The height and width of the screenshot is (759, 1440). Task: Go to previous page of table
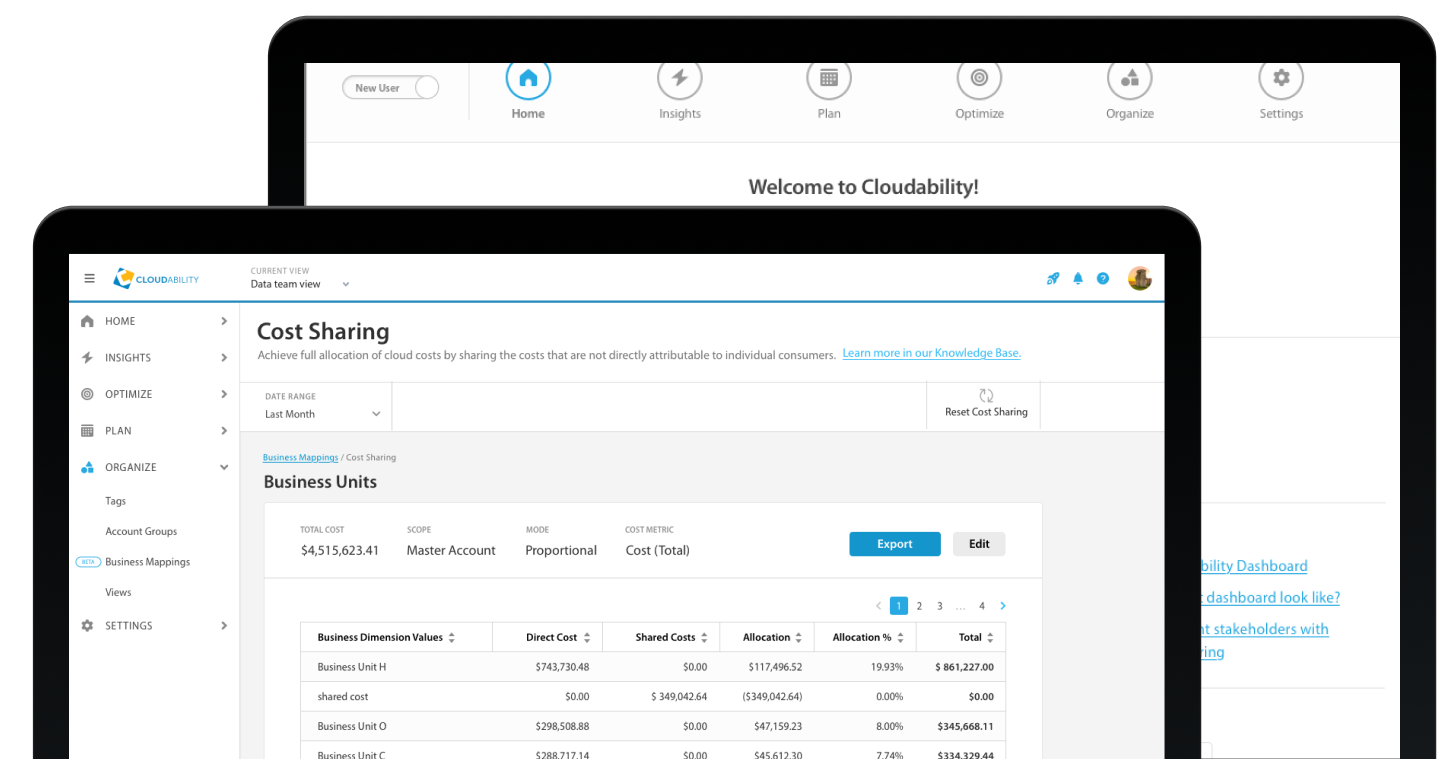pos(878,606)
